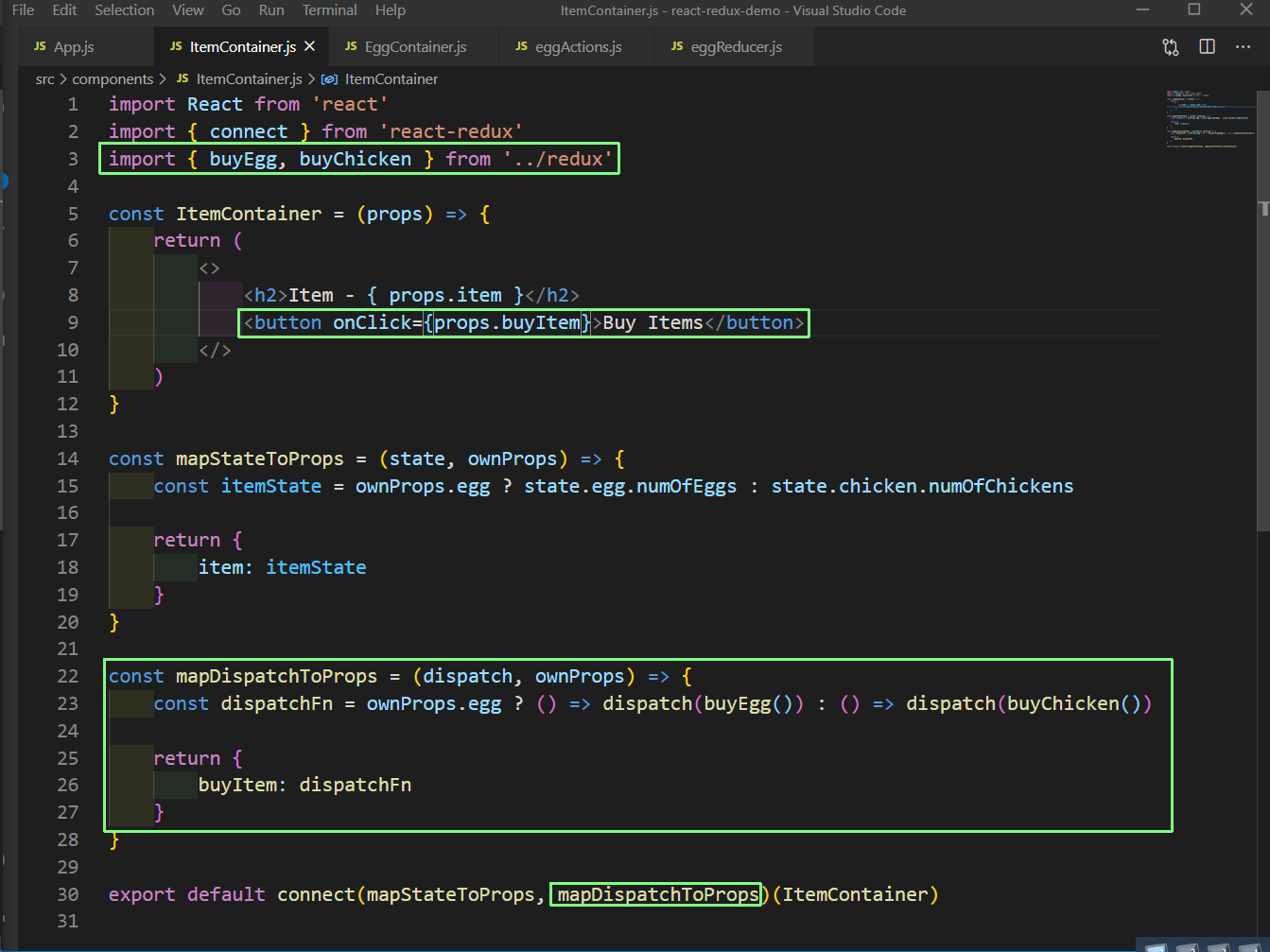Click state.chicken.numOfChickens on line 15
1270x952 pixels.
(x=922, y=486)
